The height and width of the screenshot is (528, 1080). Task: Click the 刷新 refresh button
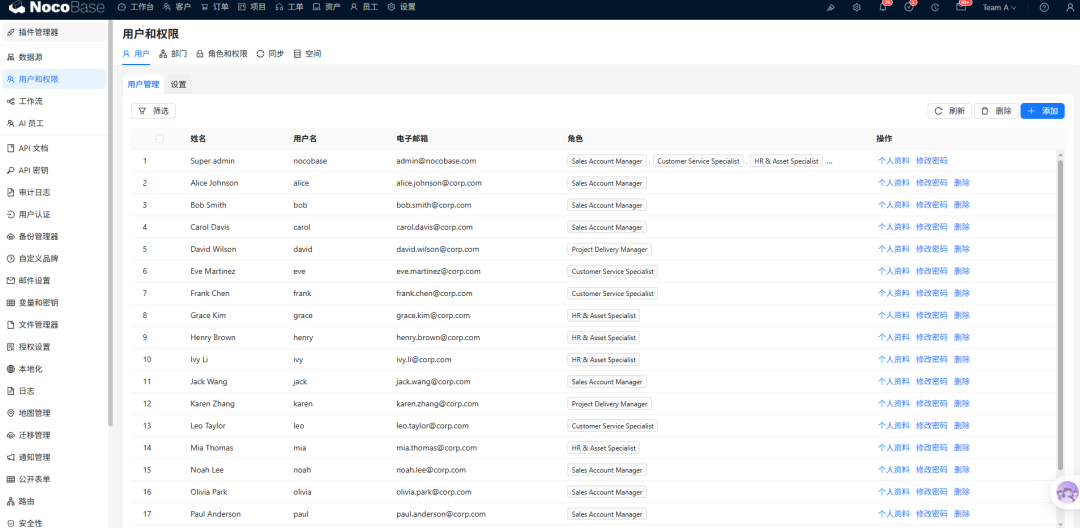click(949, 111)
